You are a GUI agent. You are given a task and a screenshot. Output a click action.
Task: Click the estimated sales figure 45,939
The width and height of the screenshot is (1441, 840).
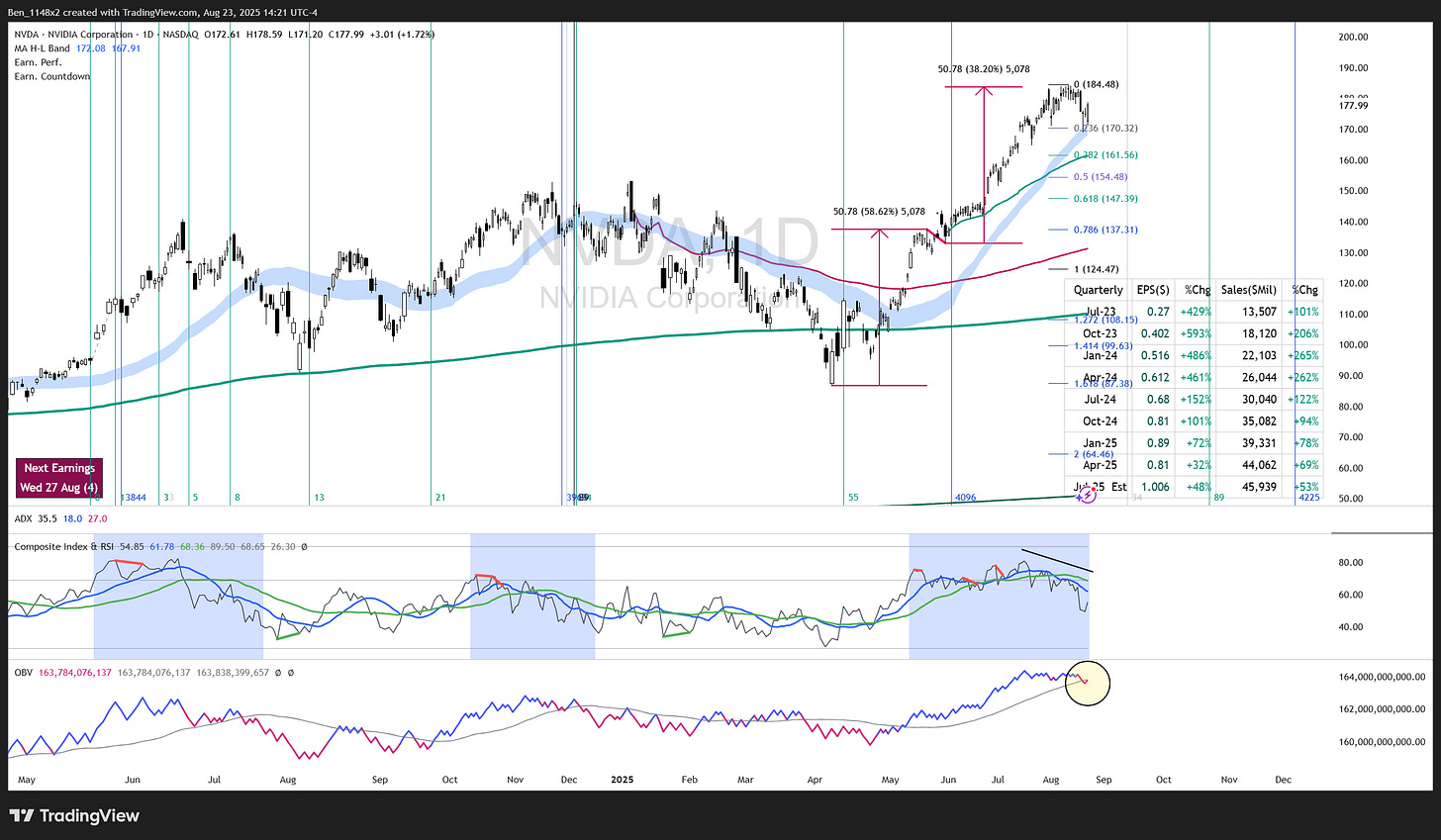pyautogui.click(x=1260, y=487)
